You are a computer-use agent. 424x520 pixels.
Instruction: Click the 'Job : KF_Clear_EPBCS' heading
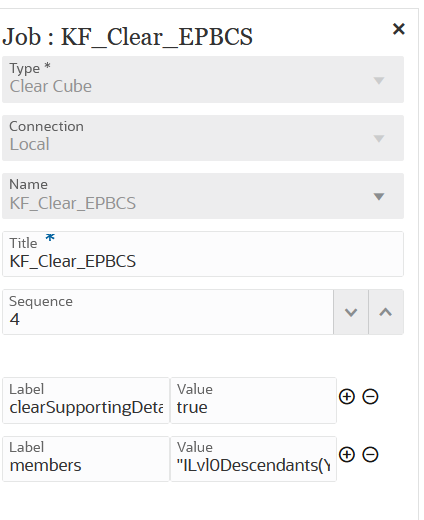click(x=127, y=37)
